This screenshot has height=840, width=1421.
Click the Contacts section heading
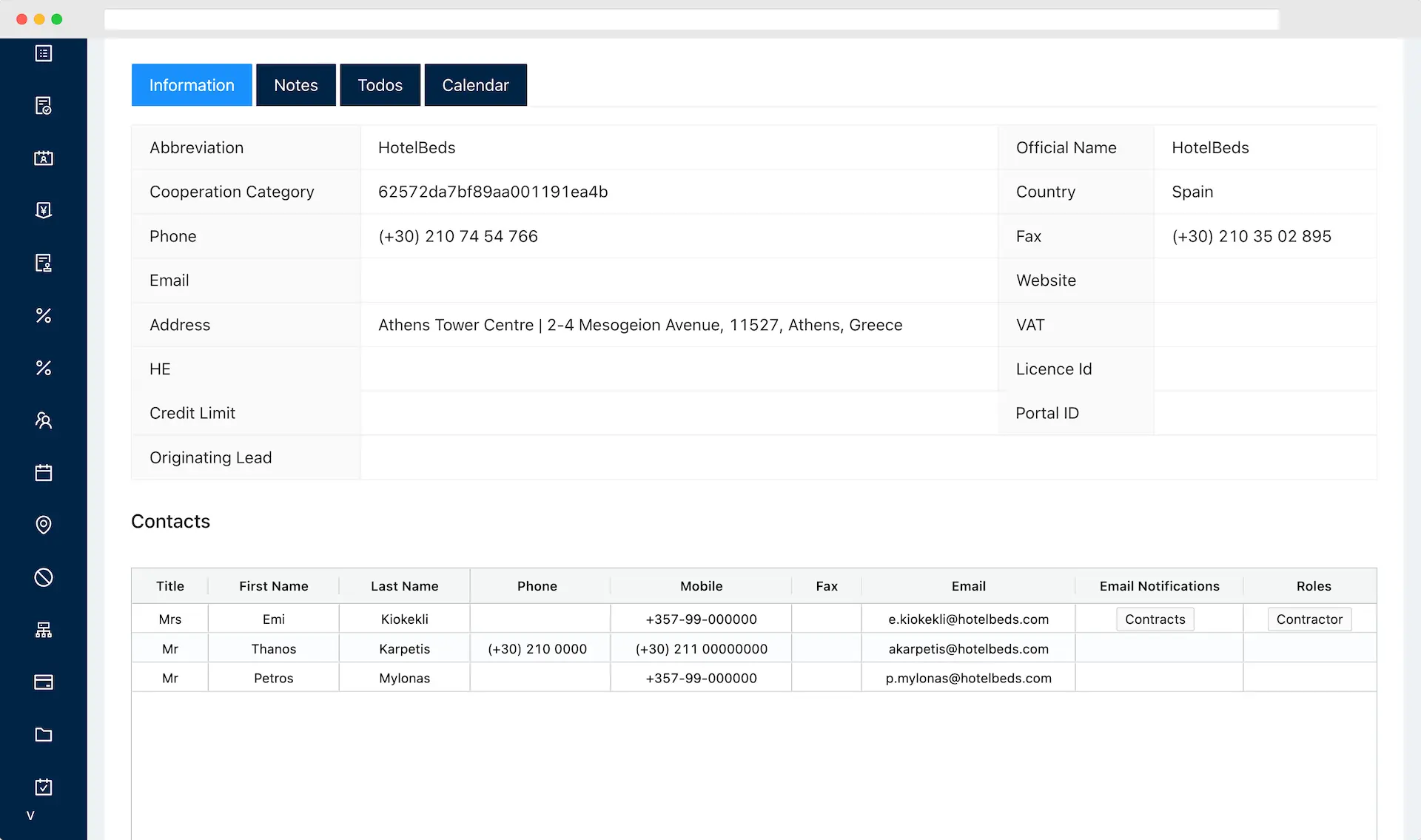tap(170, 521)
